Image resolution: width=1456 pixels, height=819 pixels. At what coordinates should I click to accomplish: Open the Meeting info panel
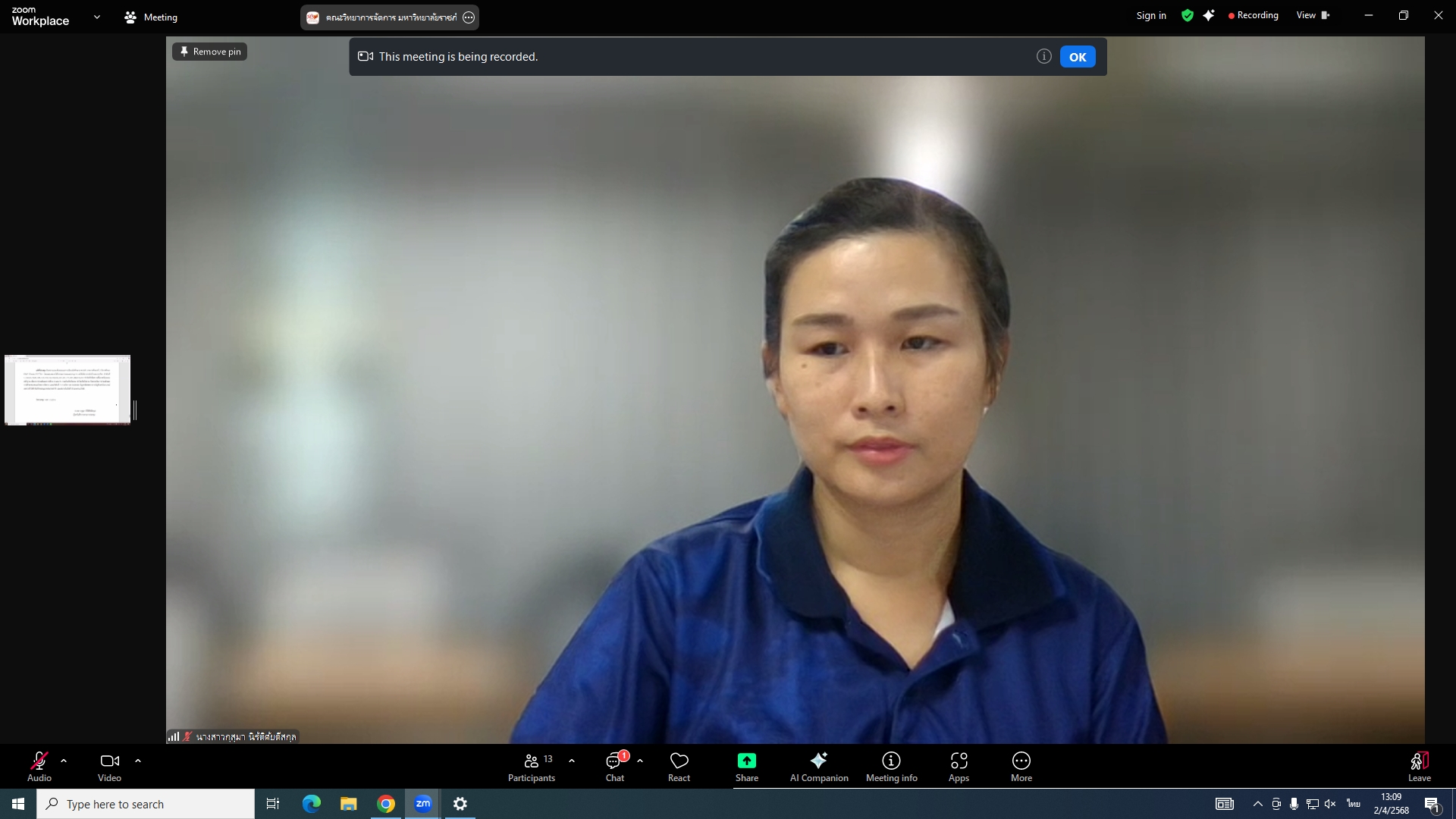coord(891,766)
